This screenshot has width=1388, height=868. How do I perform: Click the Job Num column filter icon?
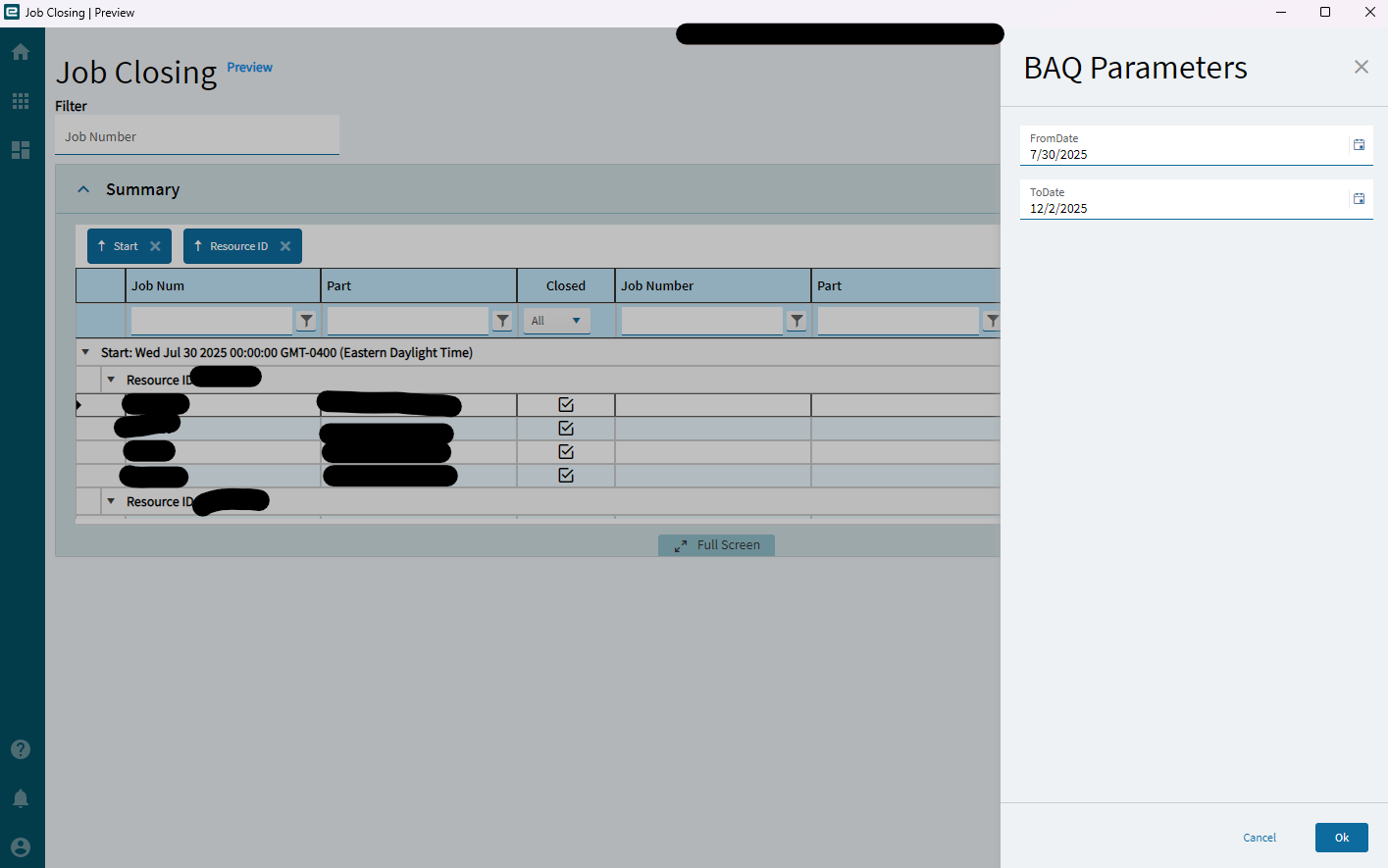(306, 321)
